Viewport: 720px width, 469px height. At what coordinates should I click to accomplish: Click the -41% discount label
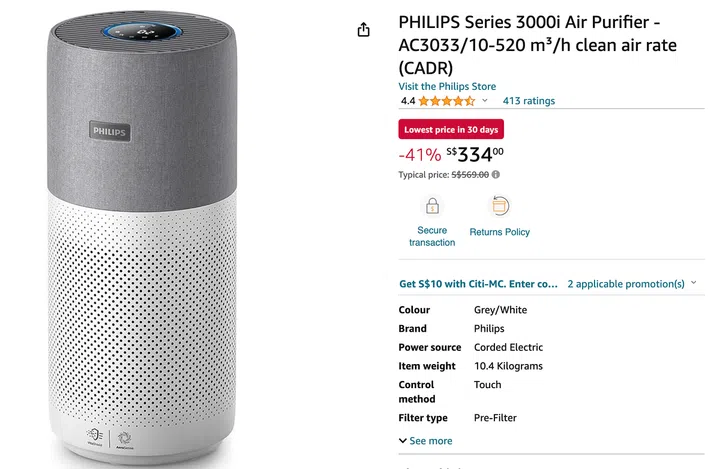pyautogui.click(x=420, y=155)
